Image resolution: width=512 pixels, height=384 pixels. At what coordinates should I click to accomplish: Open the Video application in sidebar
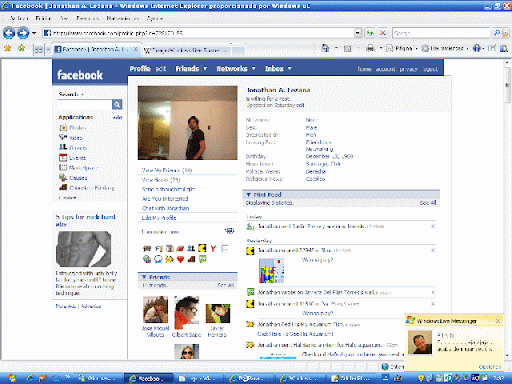point(71,137)
